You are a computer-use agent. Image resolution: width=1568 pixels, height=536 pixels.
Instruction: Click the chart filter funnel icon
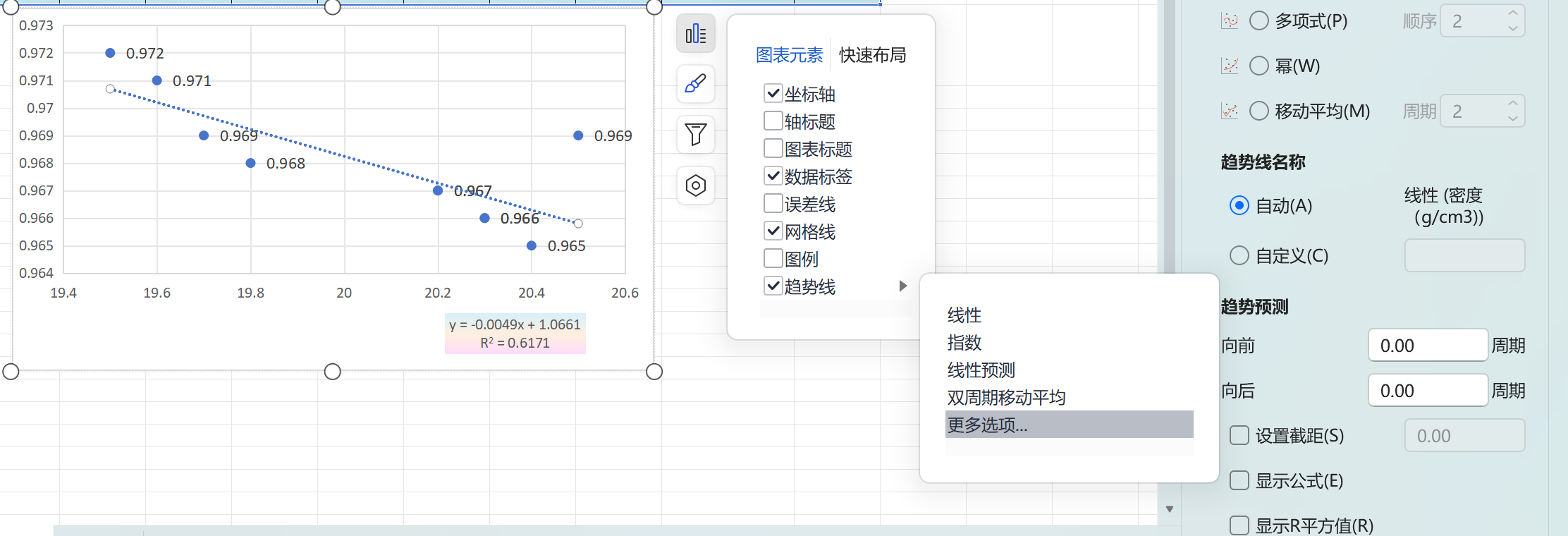[x=695, y=134]
